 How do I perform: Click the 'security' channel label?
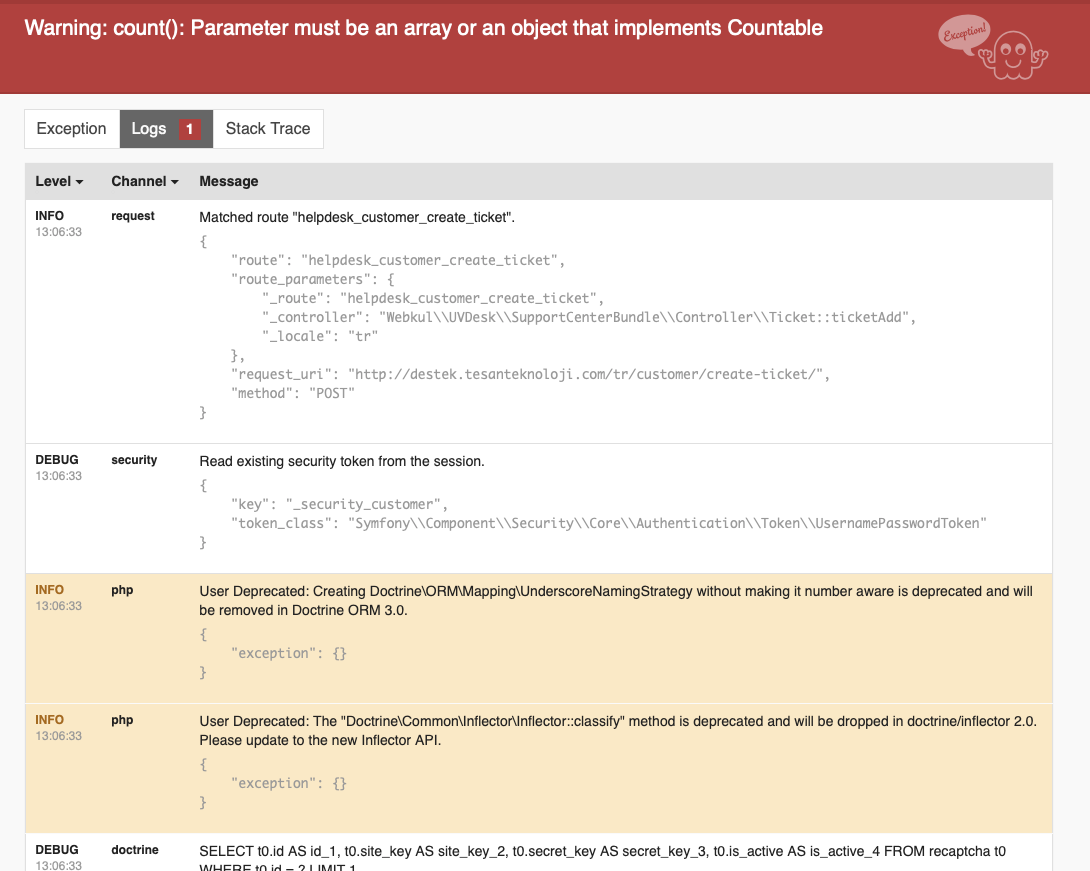(x=135, y=460)
